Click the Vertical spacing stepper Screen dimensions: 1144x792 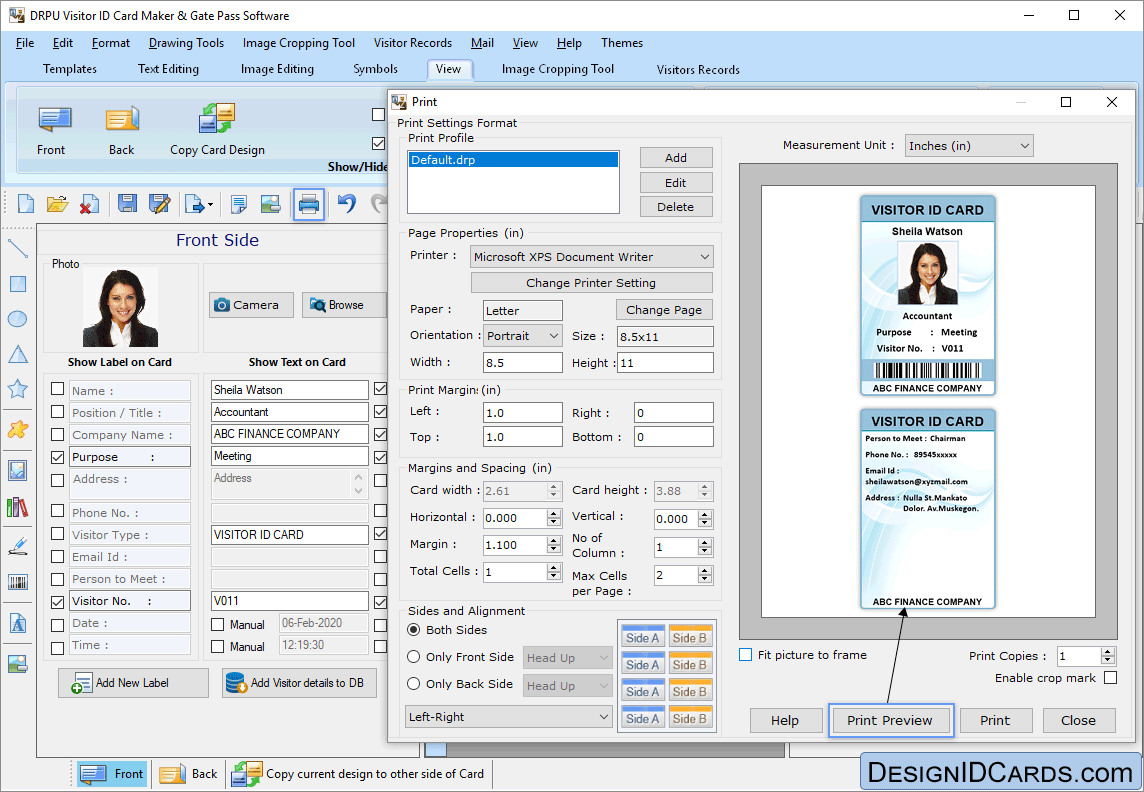[x=704, y=519]
